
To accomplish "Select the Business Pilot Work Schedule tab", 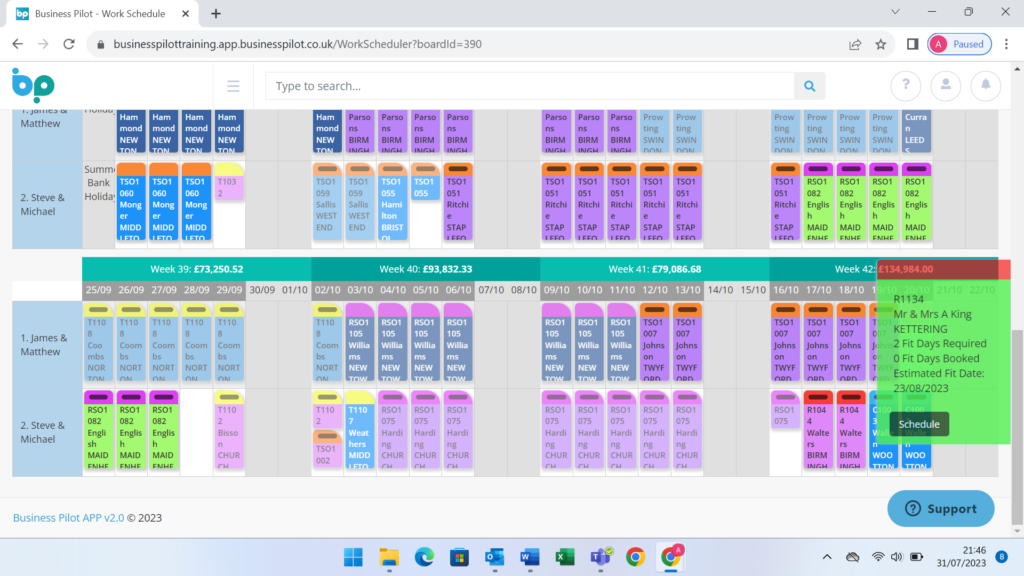I will click(x=100, y=14).
